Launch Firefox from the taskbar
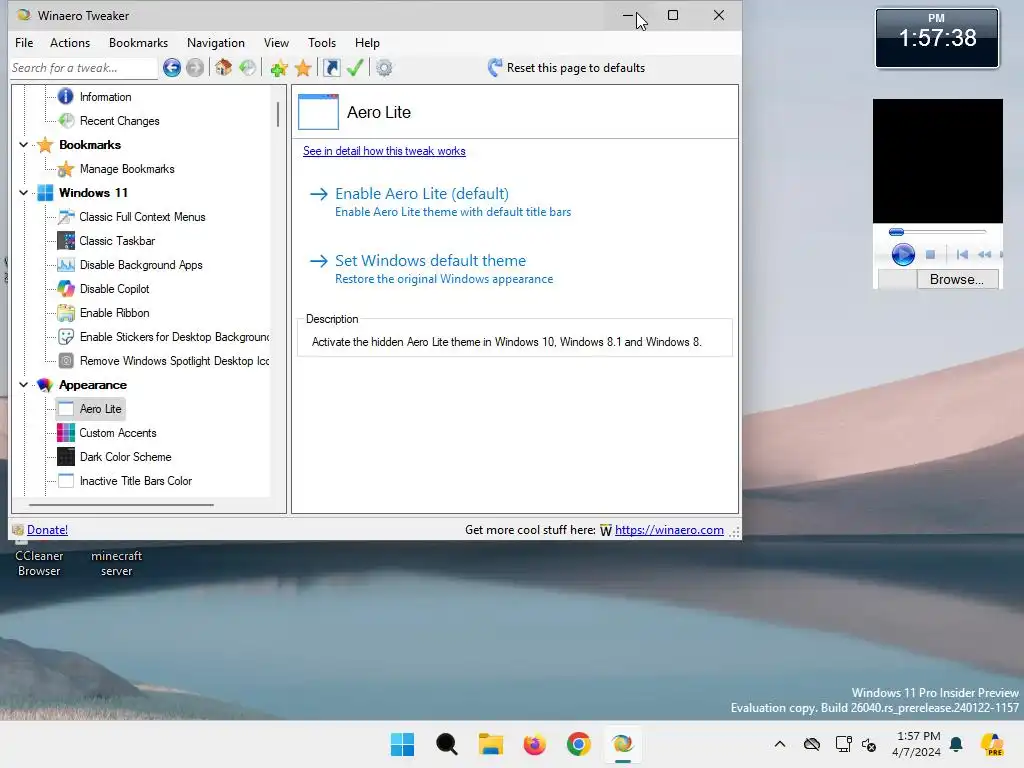 (x=534, y=744)
